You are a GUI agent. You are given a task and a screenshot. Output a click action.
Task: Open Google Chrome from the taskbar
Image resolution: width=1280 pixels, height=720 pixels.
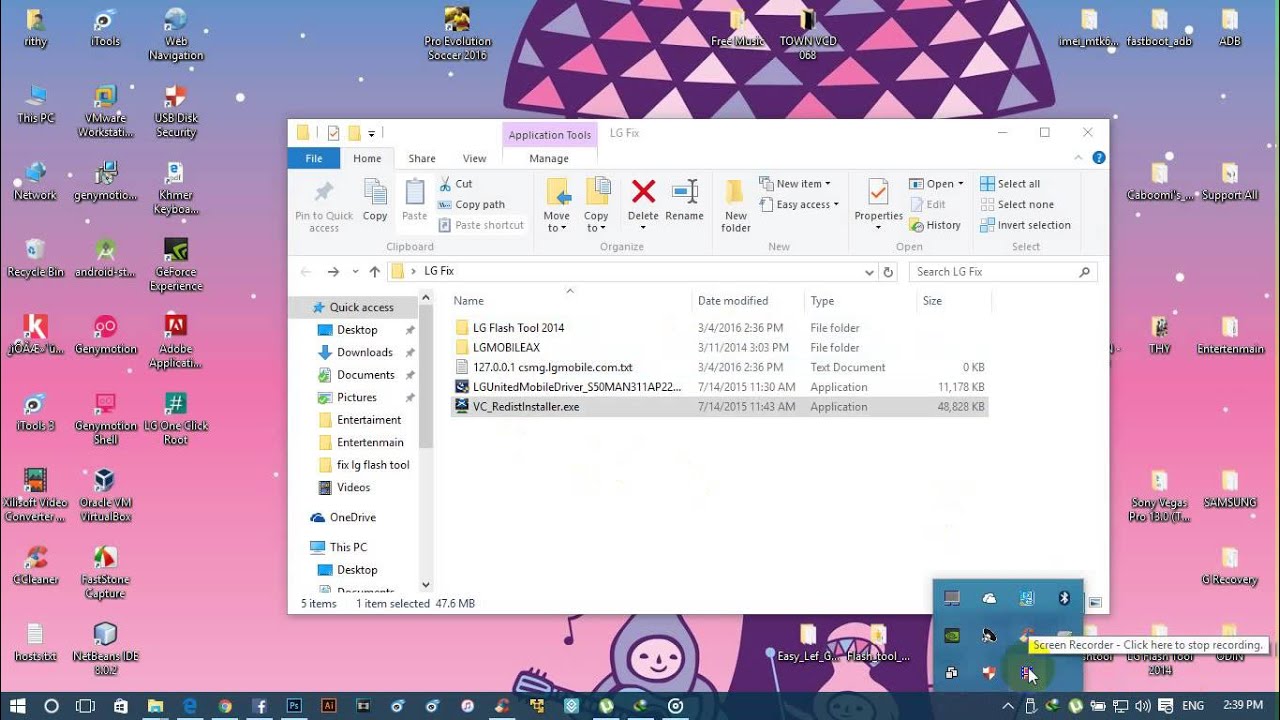225,706
